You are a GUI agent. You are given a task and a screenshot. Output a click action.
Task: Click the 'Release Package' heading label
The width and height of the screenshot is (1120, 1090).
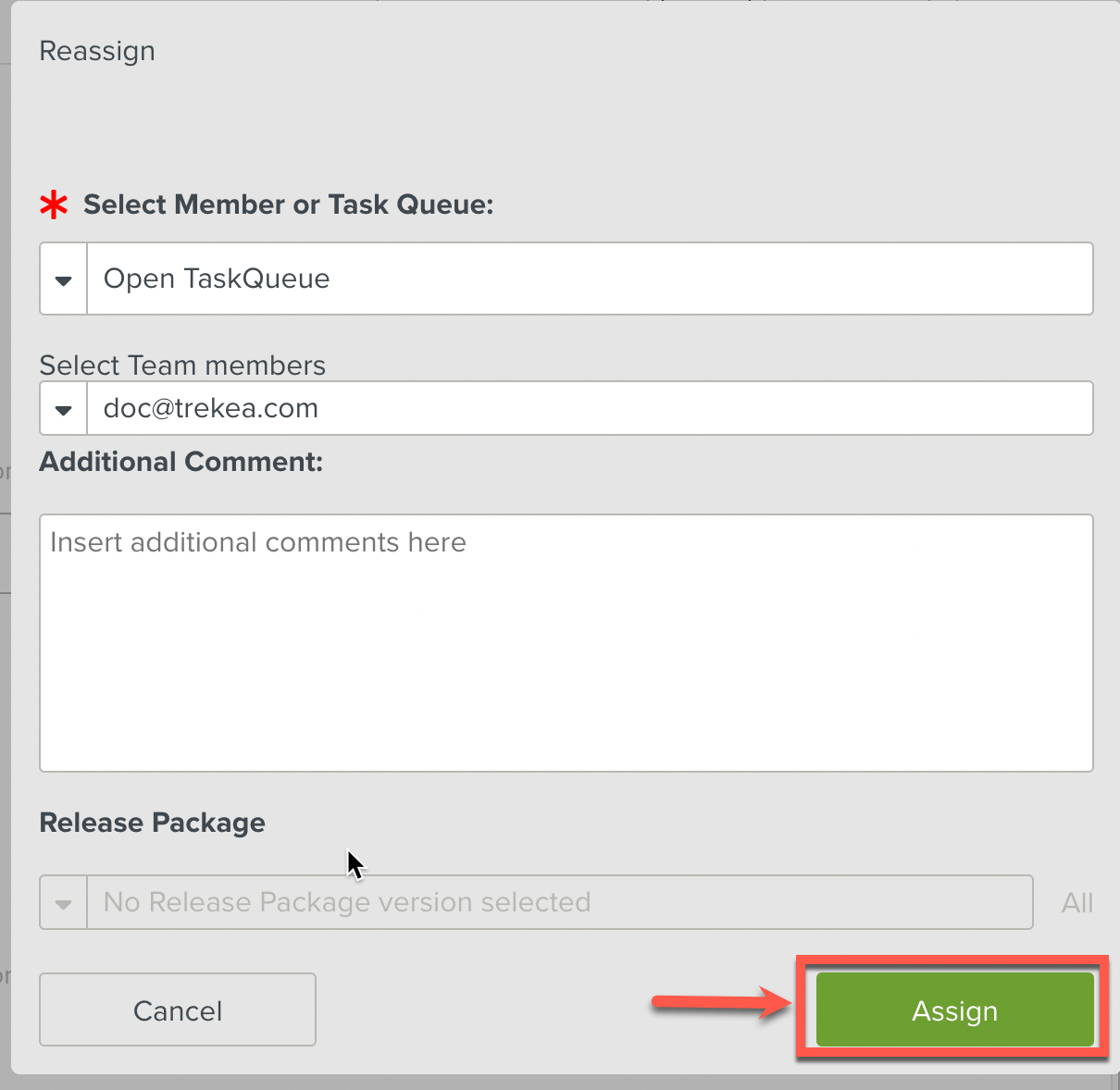point(152,823)
